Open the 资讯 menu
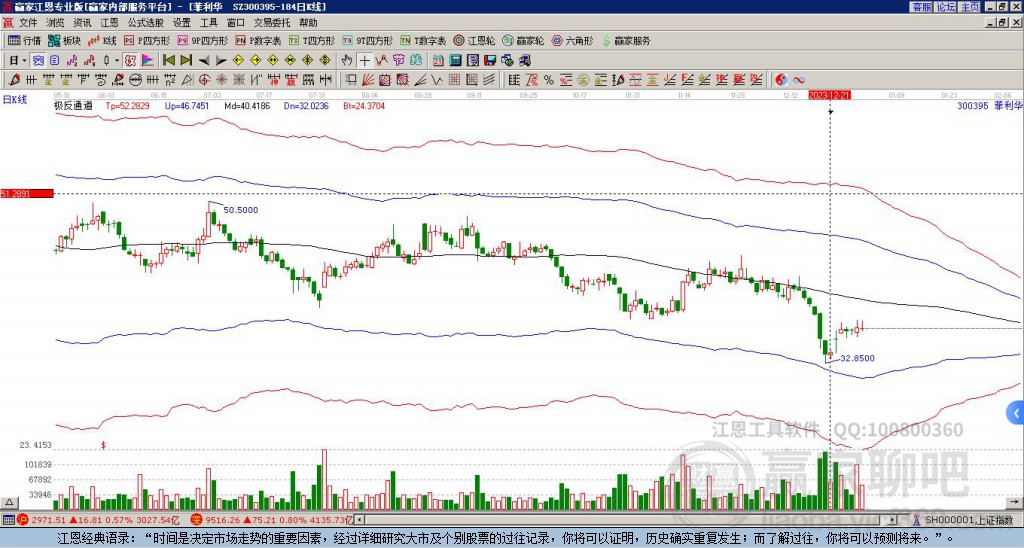The height and width of the screenshot is (548, 1024). coord(82,23)
